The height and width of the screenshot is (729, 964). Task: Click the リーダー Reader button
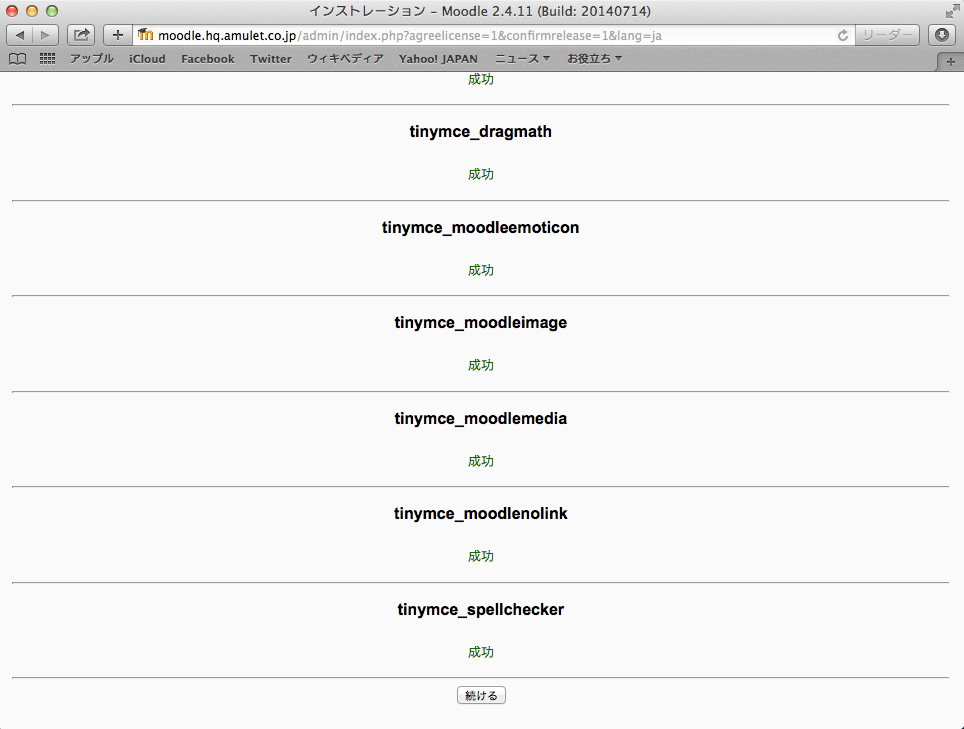point(887,35)
